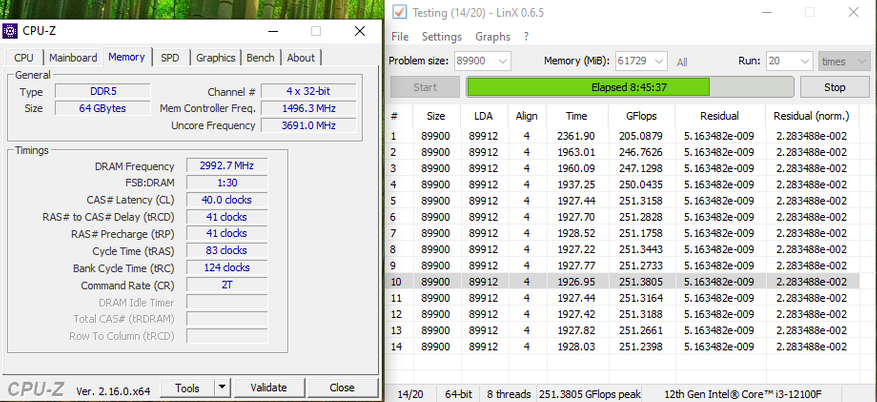Image resolution: width=877 pixels, height=402 pixels.
Task: Click the All memory label in LinX
Action: coord(682,63)
